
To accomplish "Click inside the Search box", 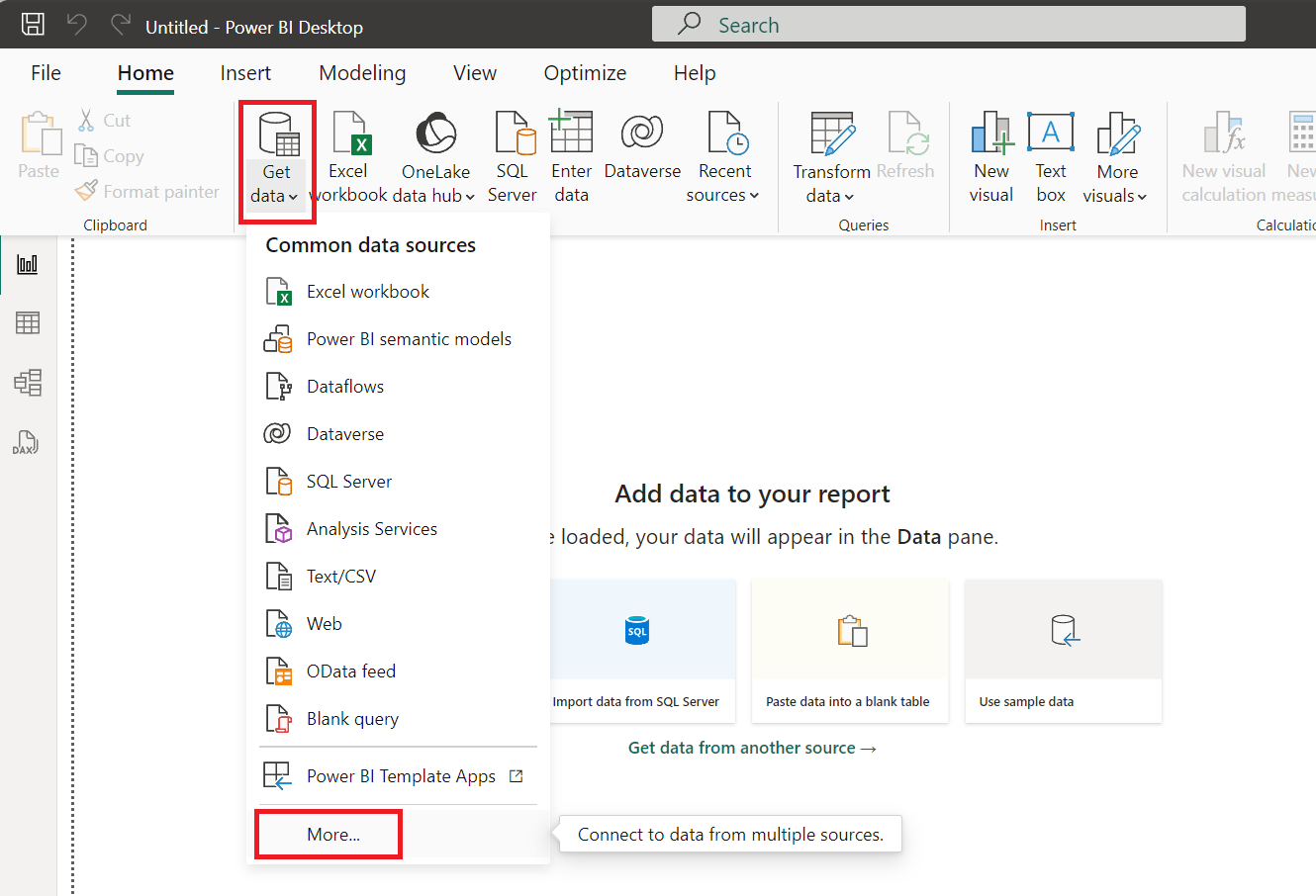I will (947, 24).
